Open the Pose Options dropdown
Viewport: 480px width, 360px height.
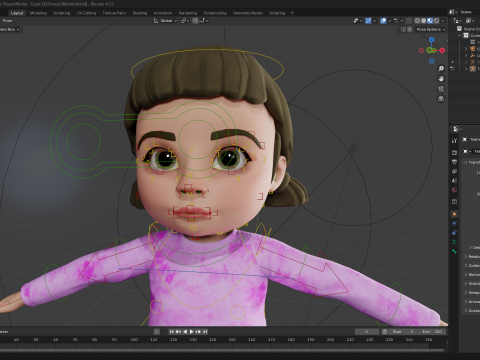431,30
